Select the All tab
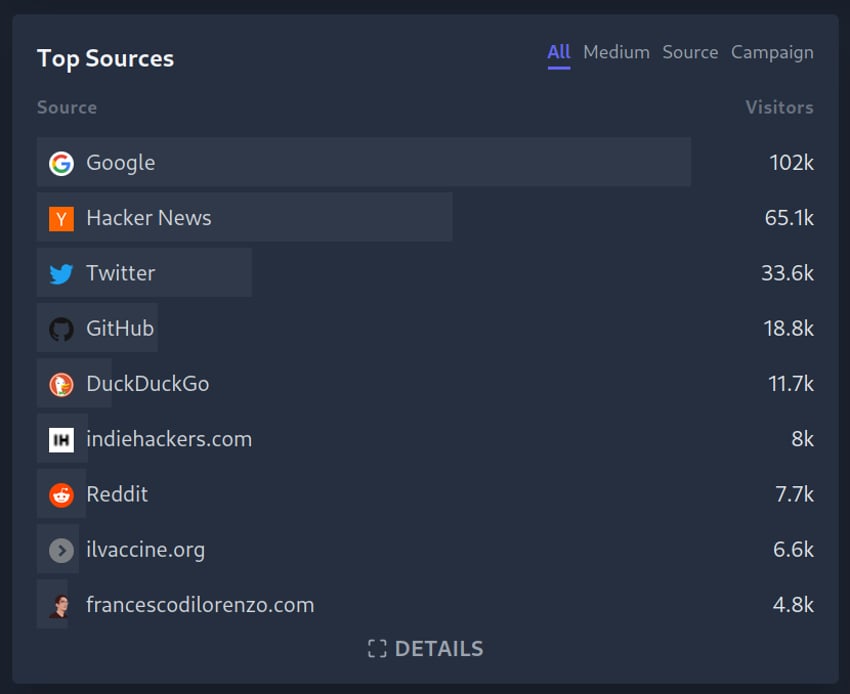This screenshot has width=850, height=694. click(558, 53)
